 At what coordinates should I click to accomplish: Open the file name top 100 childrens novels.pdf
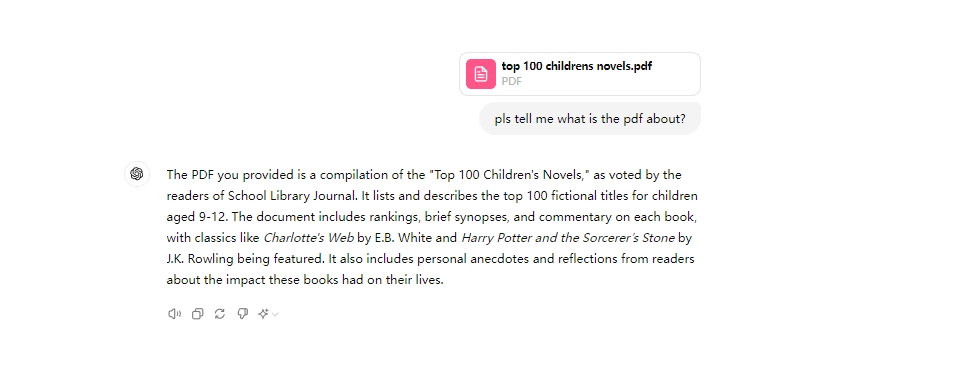pyautogui.click(x=577, y=66)
